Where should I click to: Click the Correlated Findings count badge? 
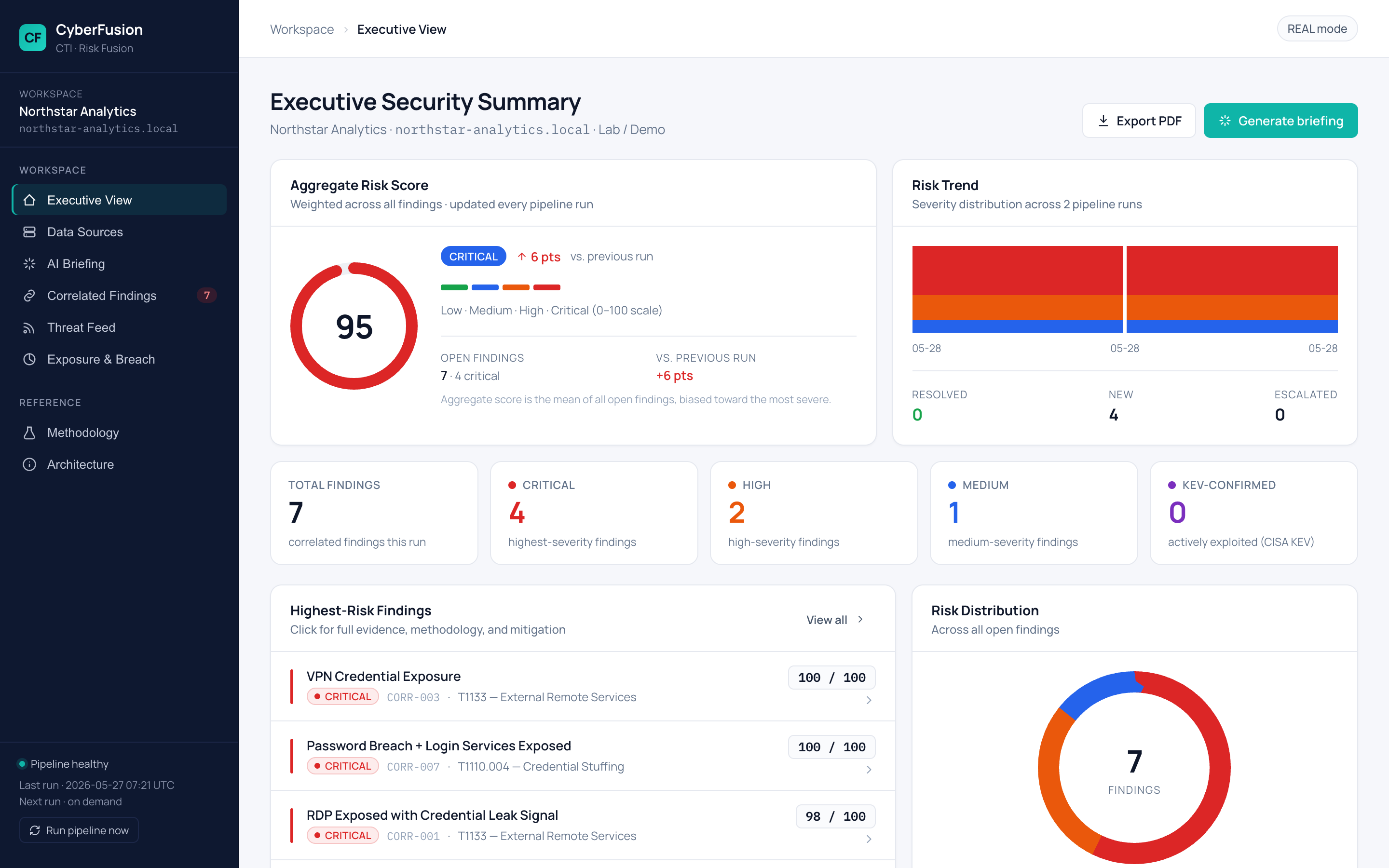[206, 295]
